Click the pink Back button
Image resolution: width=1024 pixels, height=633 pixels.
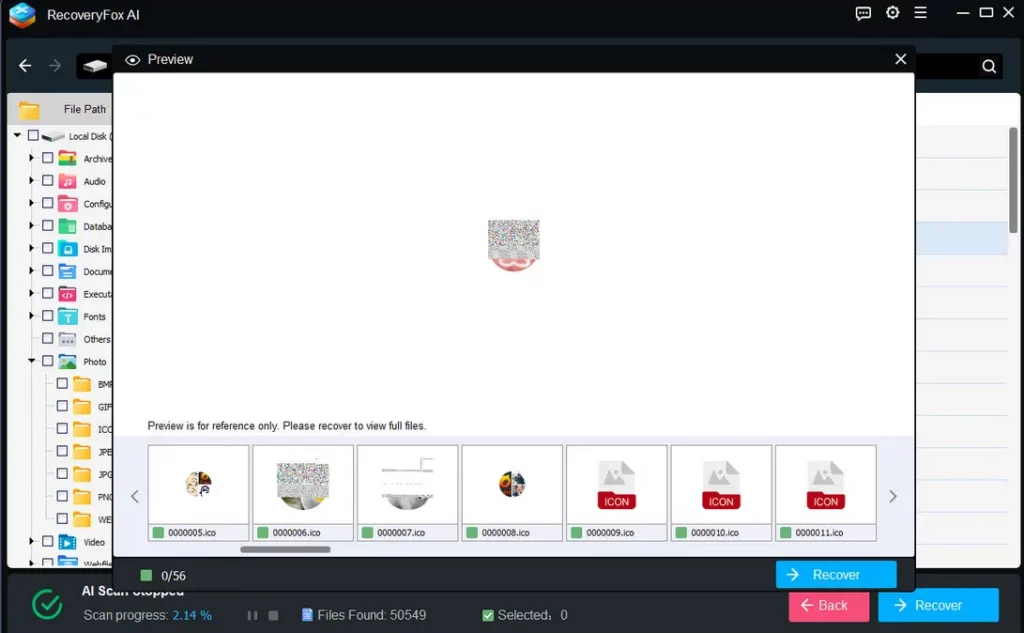(828, 605)
